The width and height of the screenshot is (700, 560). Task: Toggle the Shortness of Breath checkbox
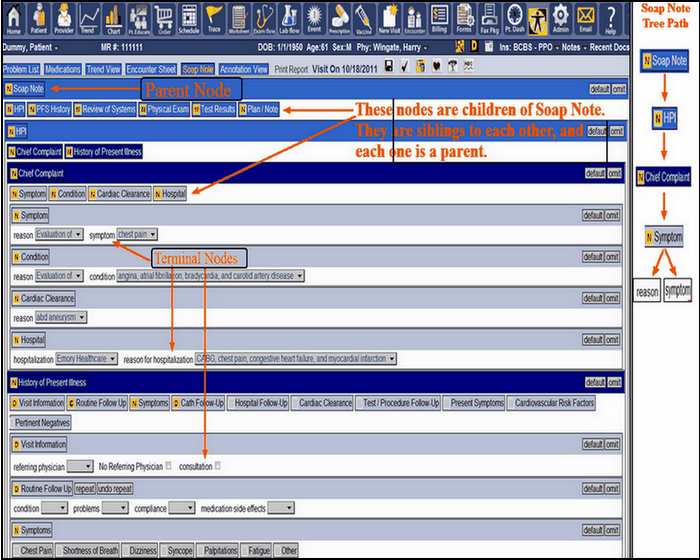tap(59, 550)
